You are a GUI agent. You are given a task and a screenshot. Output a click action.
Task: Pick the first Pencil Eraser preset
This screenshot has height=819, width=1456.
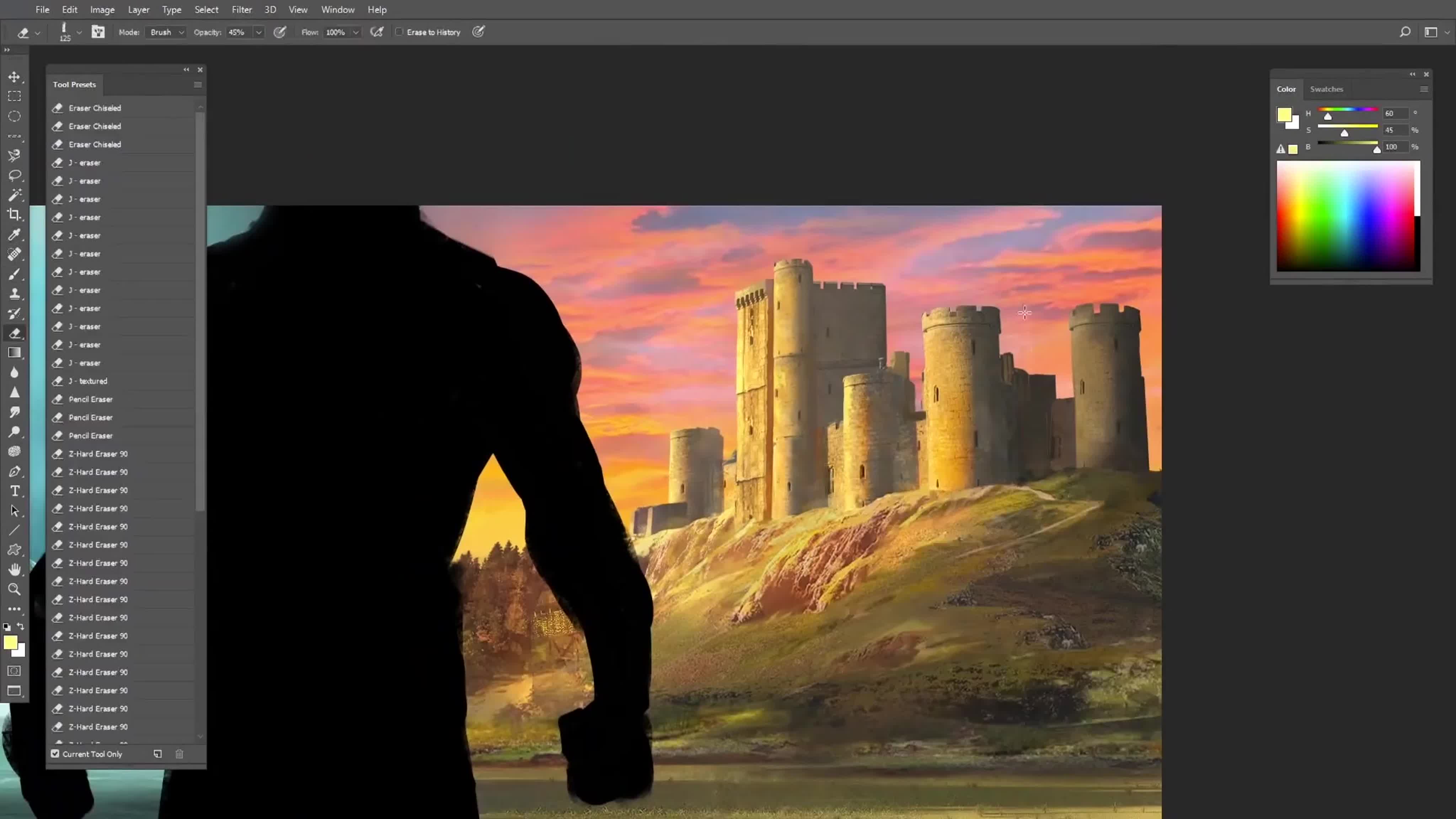click(x=90, y=399)
